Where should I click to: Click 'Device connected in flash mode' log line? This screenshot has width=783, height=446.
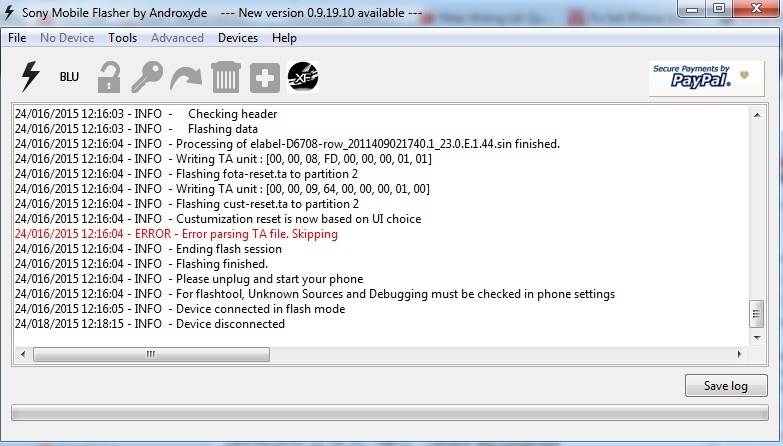pos(180,309)
